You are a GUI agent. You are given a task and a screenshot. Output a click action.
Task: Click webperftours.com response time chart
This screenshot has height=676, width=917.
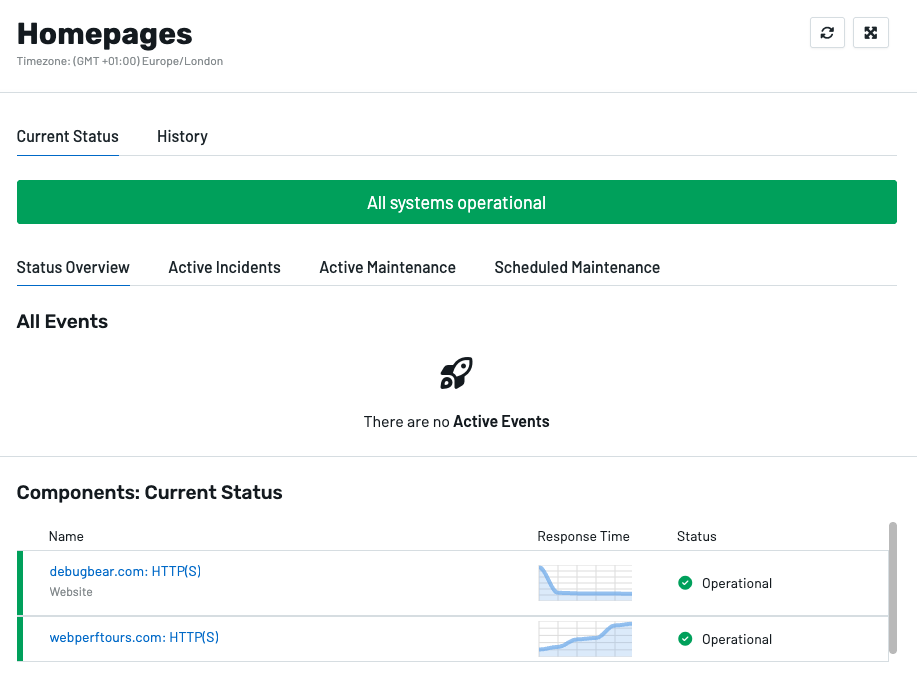pos(585,639)
